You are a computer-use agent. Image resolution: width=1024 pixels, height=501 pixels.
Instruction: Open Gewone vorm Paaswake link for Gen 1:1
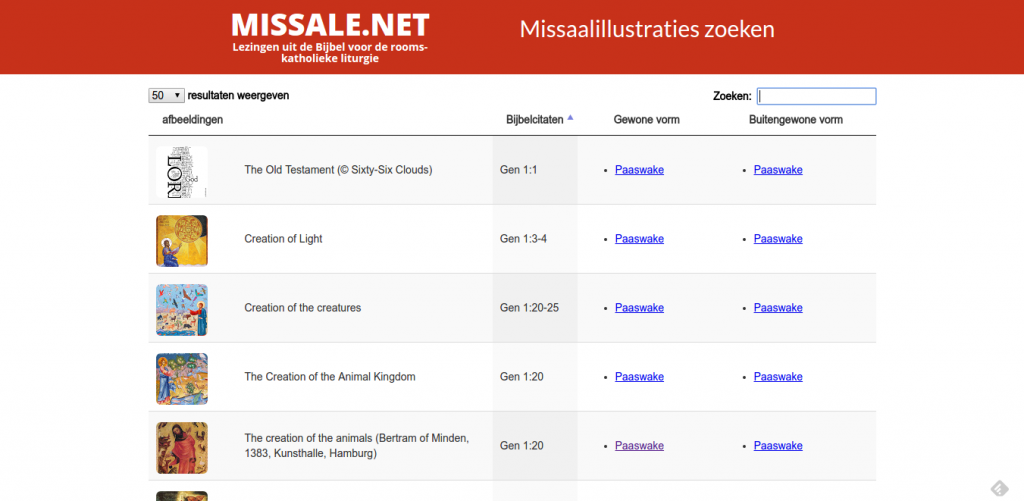639,170
